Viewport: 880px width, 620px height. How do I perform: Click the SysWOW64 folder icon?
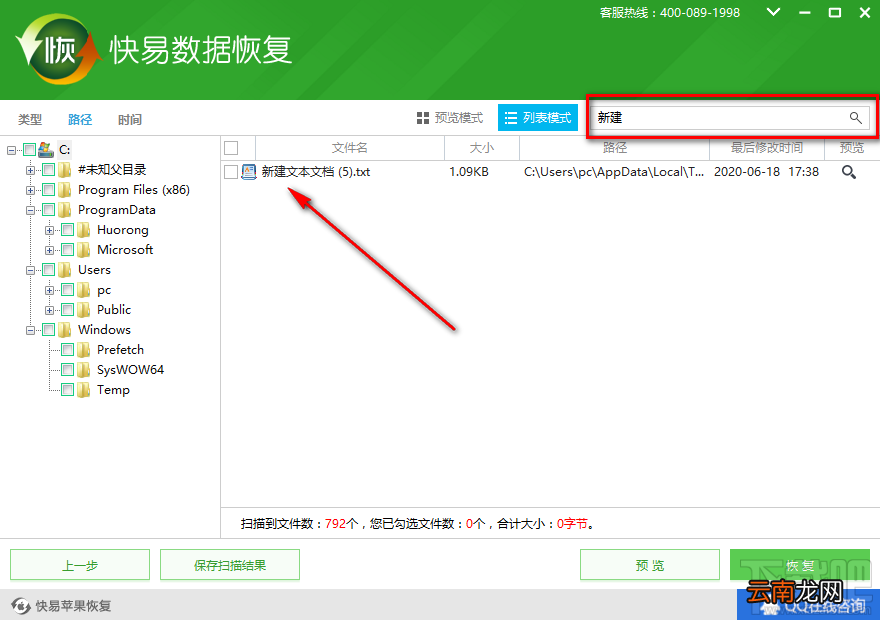point(84,370)
